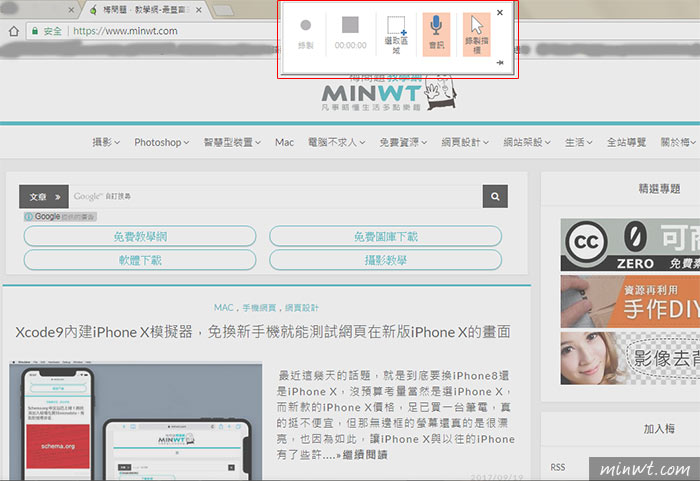Open the 全站導覽 menu item
Image resolution: width=700 pixels, height=481 pixels.
[626, 142]
